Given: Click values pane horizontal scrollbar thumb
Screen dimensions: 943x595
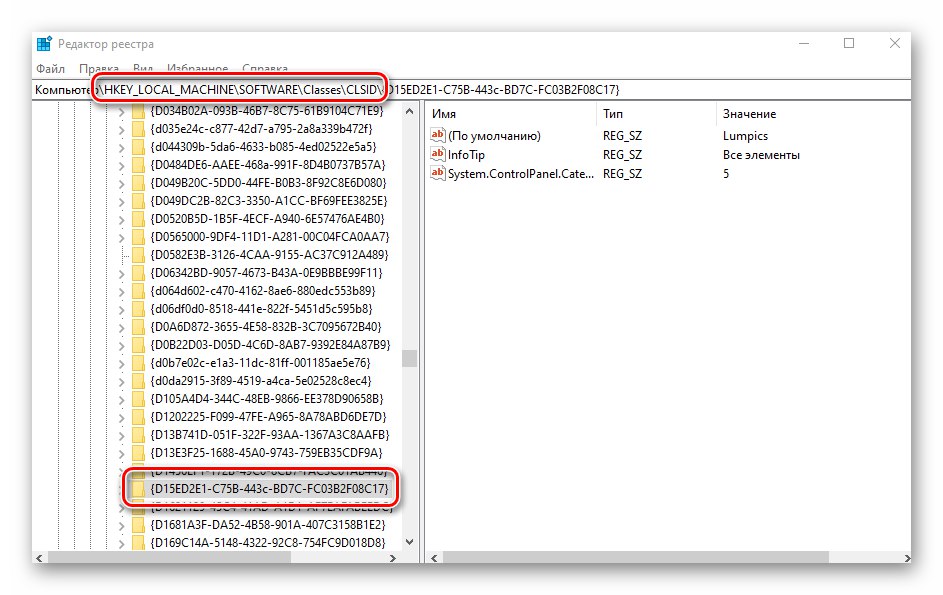Looking at the screenshot, I should click(x=636, y=558).
